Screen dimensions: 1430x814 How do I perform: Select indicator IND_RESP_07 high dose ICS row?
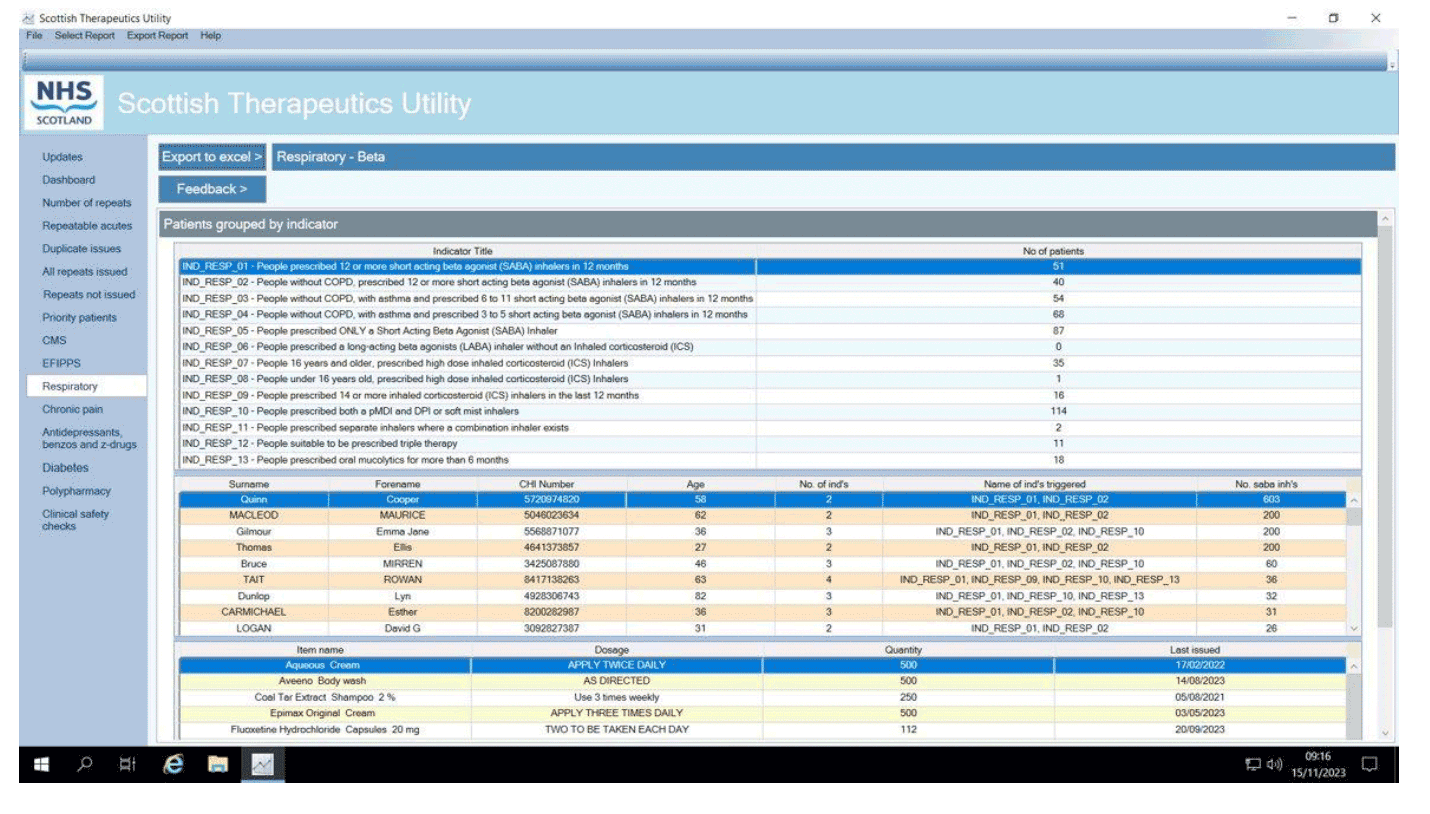click(768, 363)
